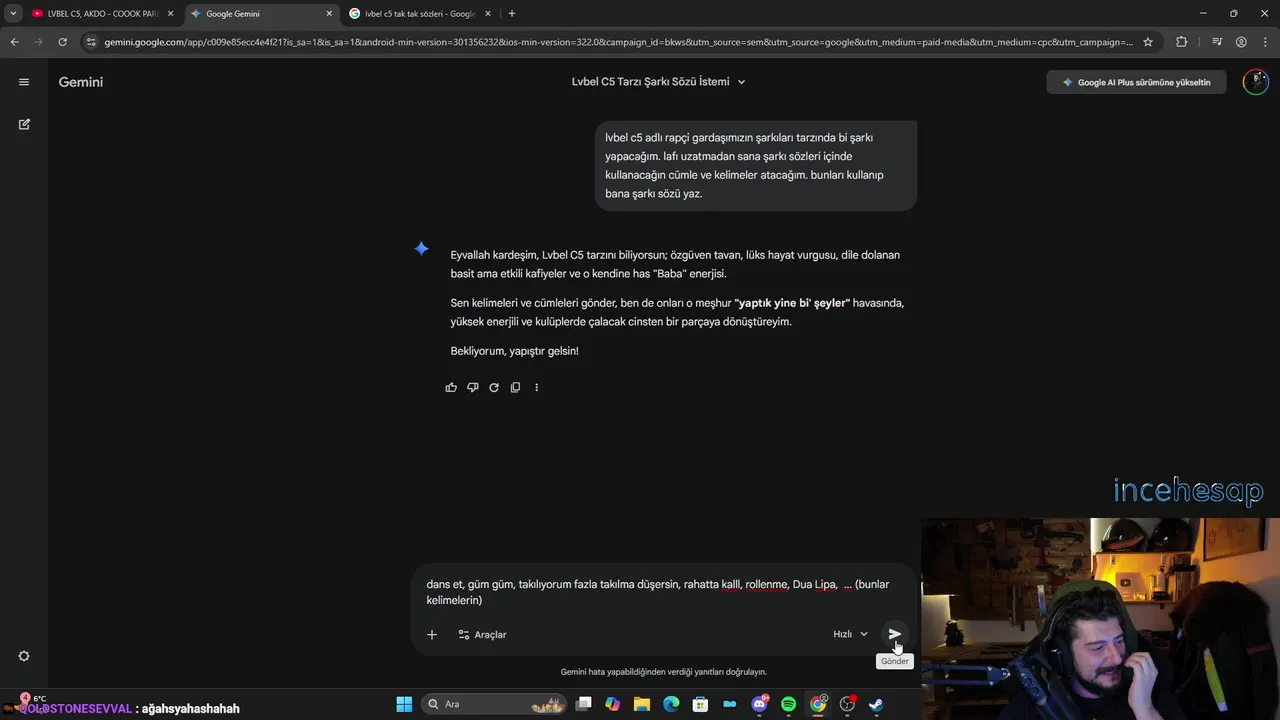Open File Explorer from the taskbar
Viewport: 1280px width, 720px height.
(x=642, y=704)
